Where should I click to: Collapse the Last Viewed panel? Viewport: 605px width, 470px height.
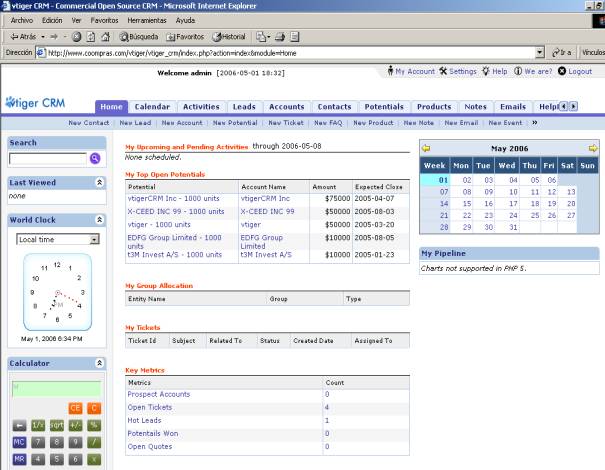99,183
